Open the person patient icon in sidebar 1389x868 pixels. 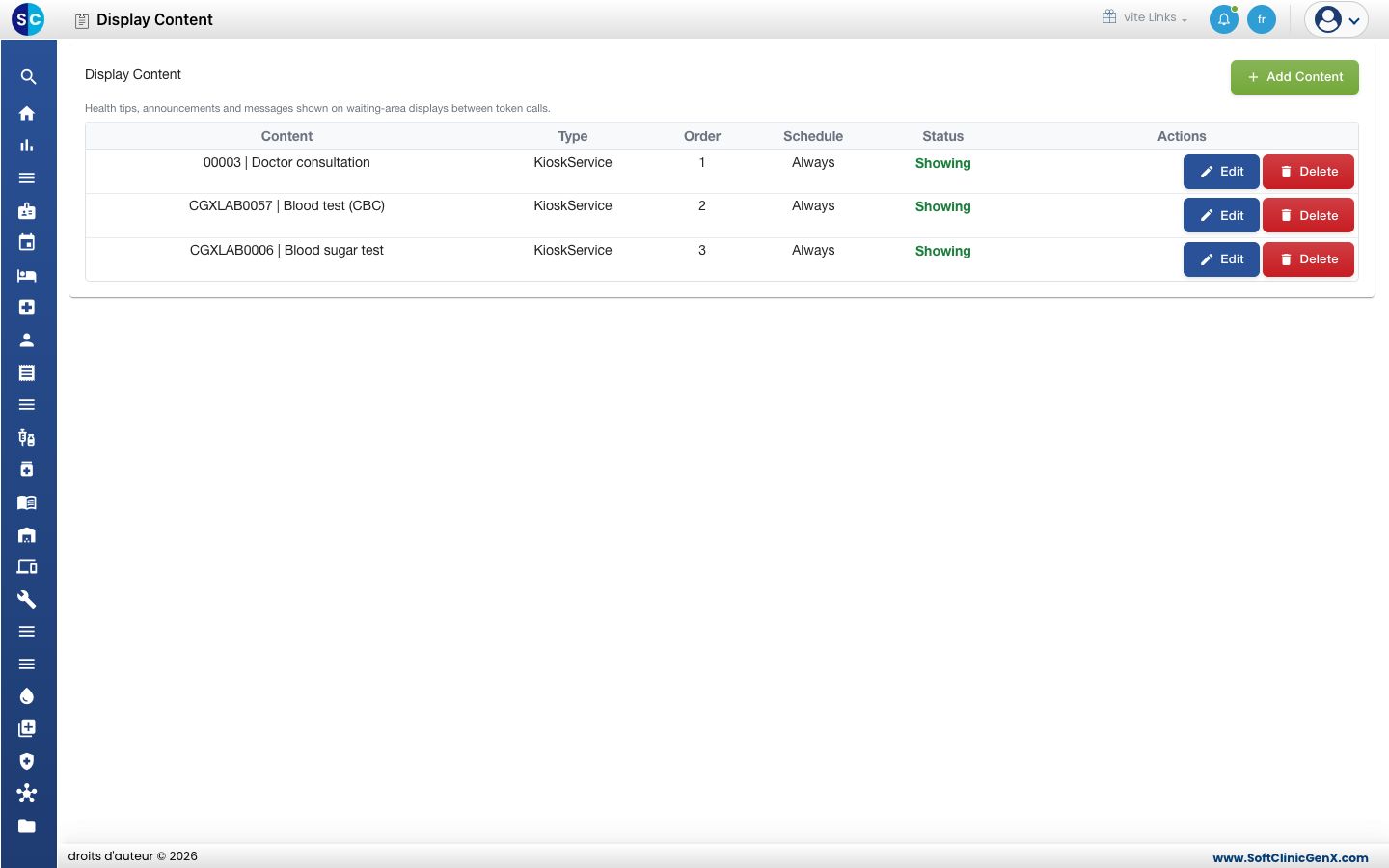click(x=27, y=340)
